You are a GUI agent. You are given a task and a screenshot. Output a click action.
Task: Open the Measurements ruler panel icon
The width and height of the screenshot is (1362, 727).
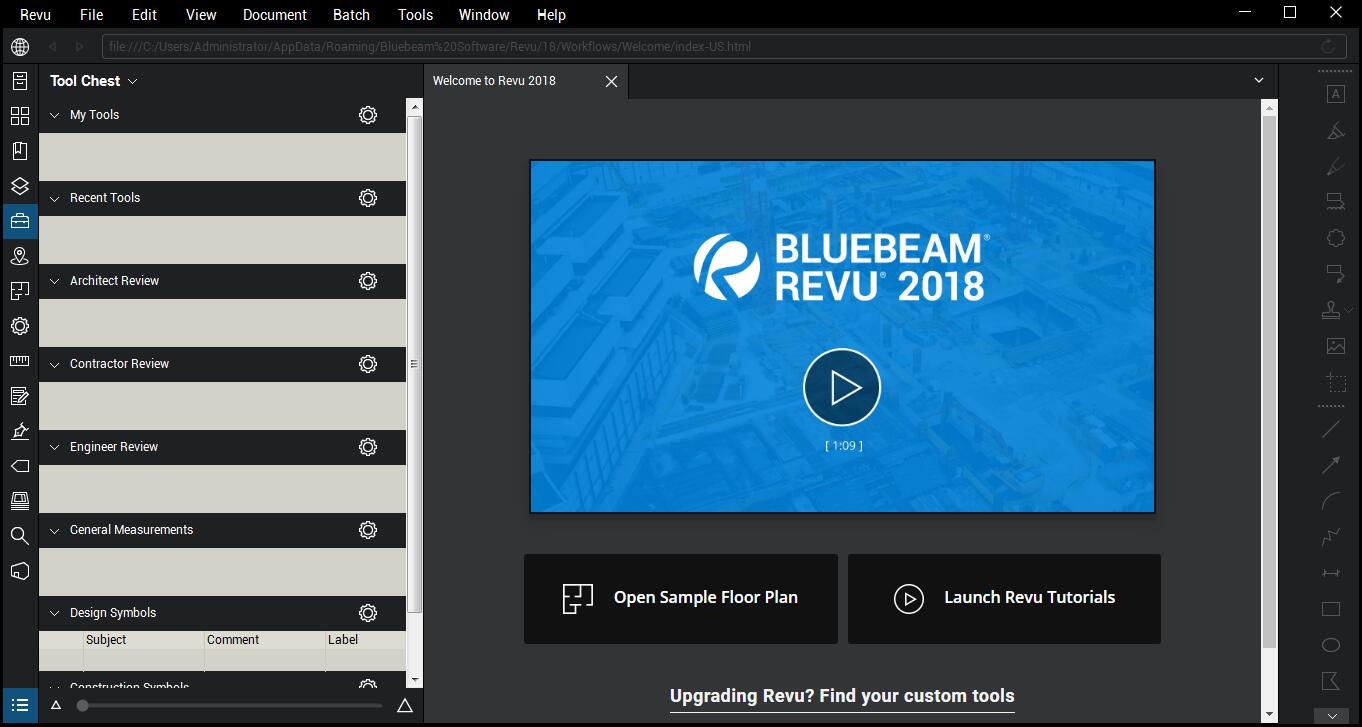click(19, 361)
